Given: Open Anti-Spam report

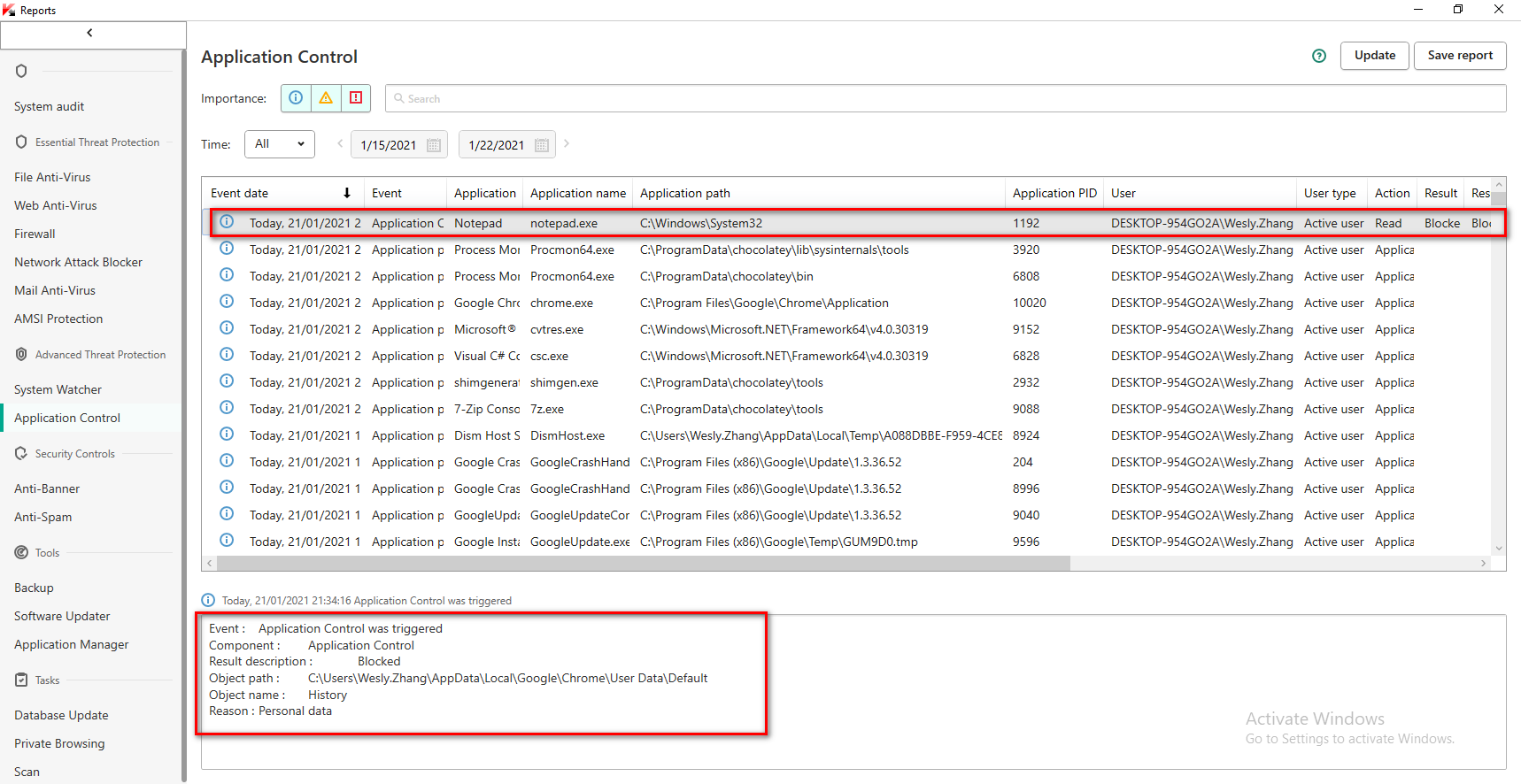Looking at the screenshot, I should click(43, 517).
